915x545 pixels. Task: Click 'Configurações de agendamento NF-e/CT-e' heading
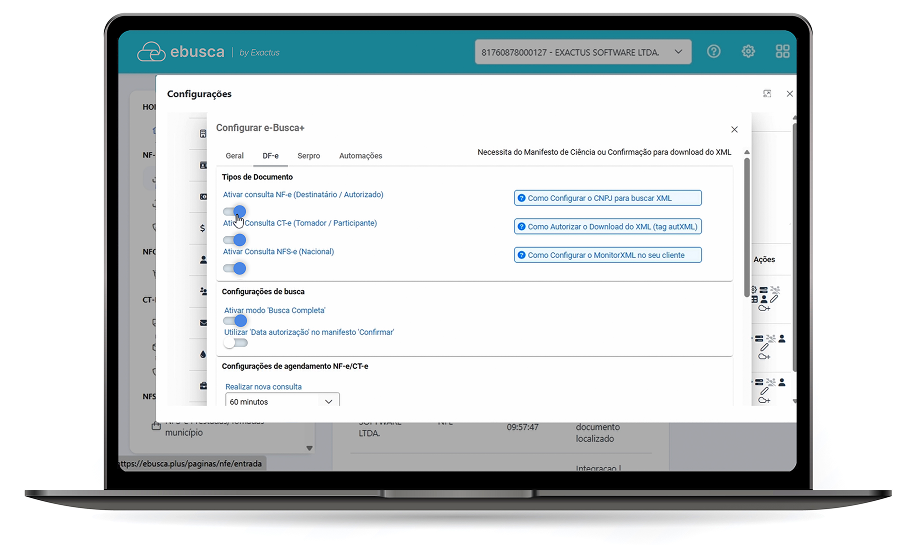point(295,366)
